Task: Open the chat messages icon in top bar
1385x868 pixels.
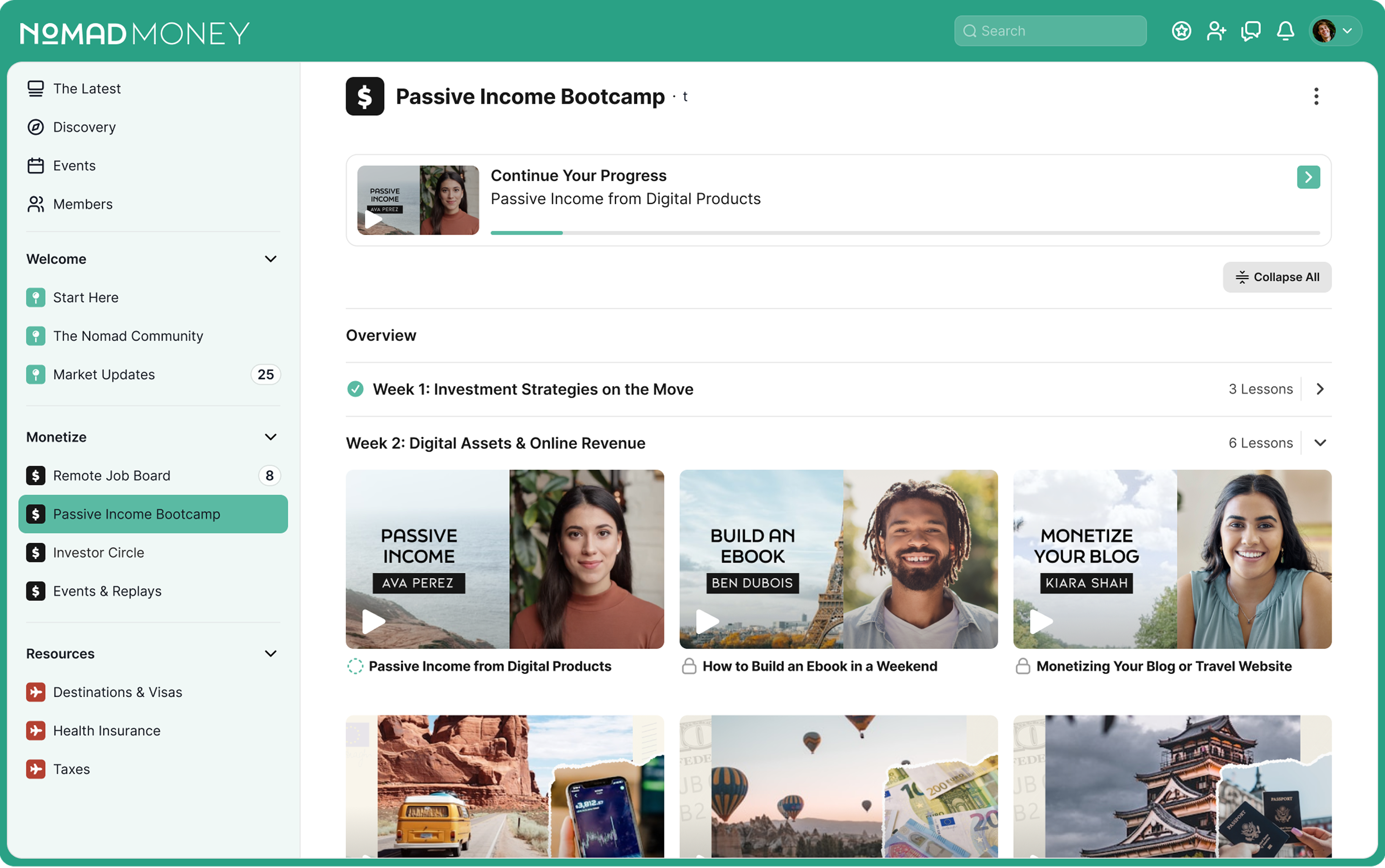Action: [1251, 31]
